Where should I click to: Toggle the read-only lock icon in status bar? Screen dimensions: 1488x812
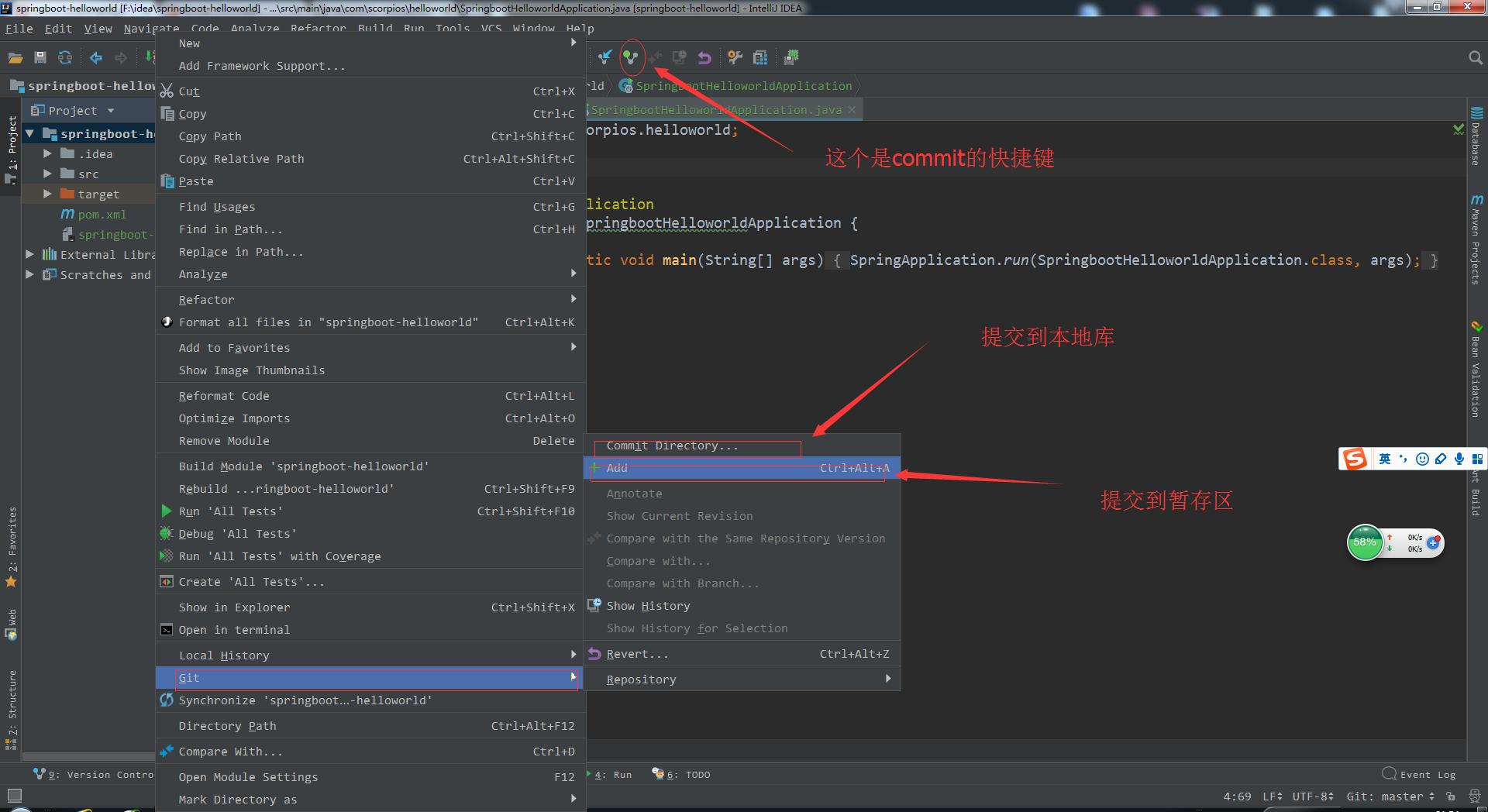(x=1450, y=797)
